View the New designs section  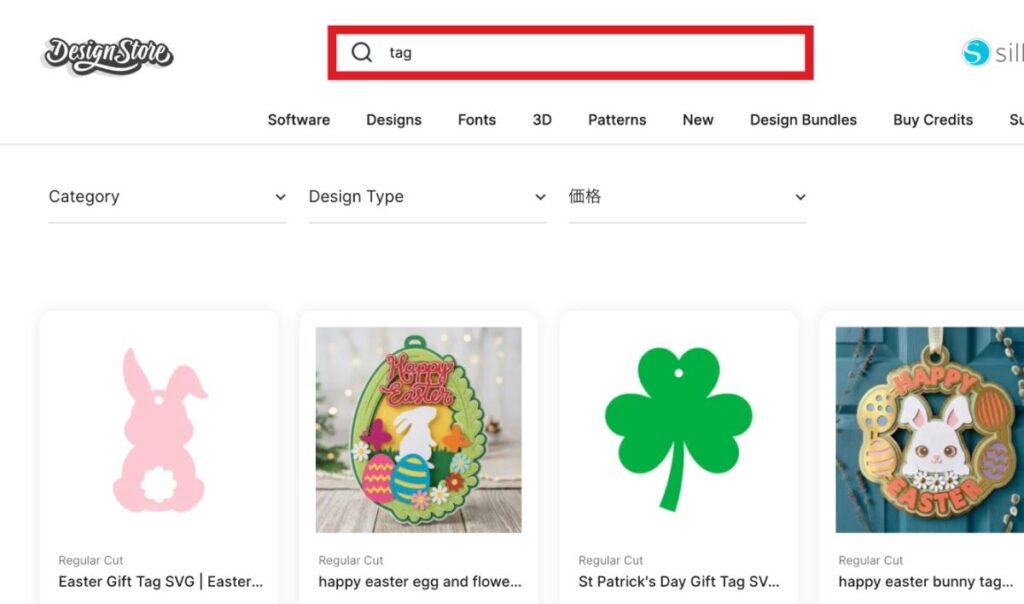[x=697, y=120]
